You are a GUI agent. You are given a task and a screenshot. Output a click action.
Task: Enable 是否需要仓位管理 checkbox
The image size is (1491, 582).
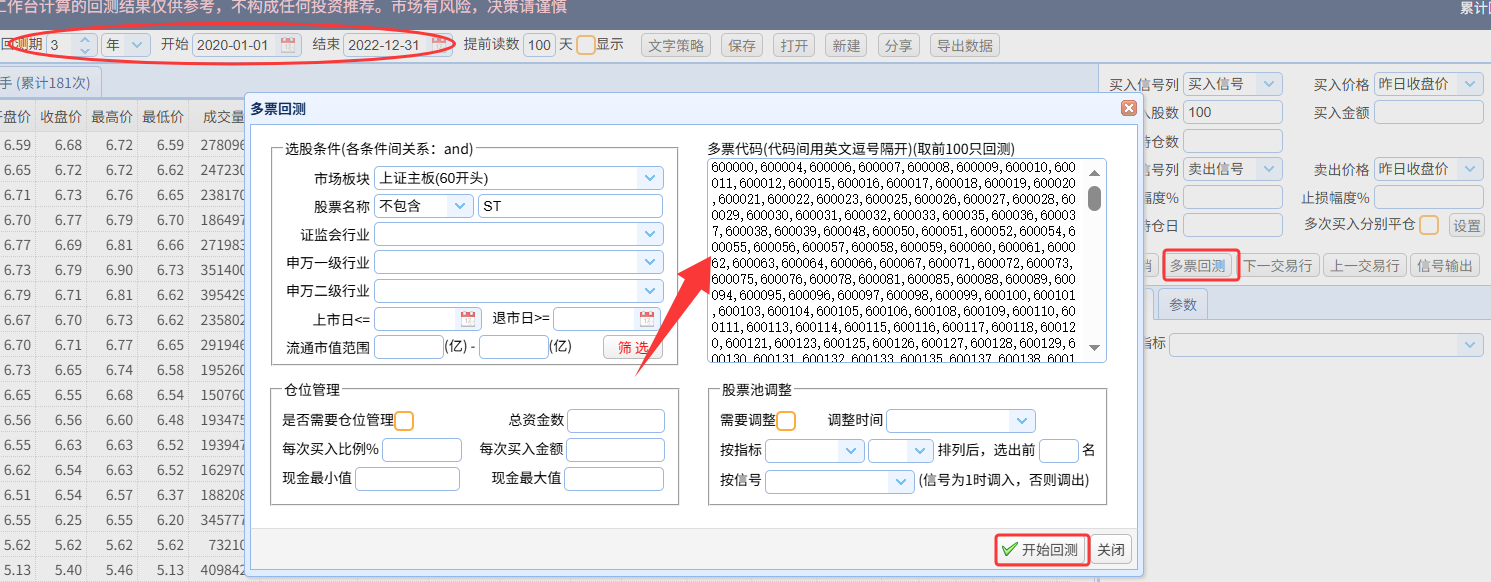[404, 421]
